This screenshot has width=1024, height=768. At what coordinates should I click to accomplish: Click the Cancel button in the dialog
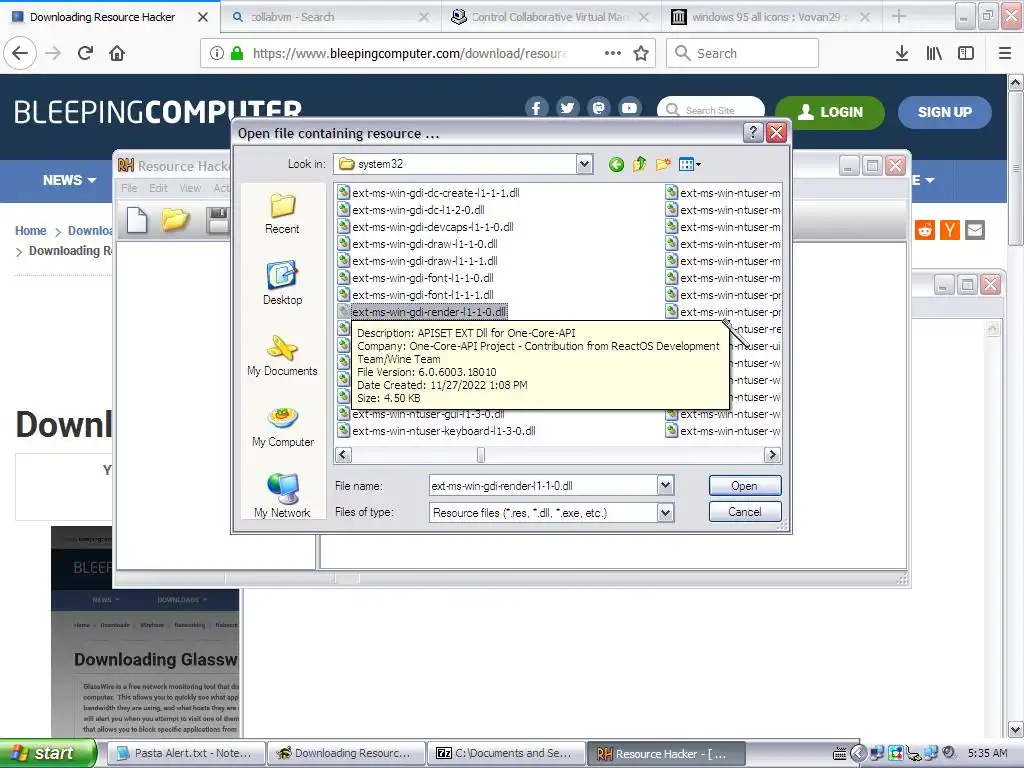(744, 512)
